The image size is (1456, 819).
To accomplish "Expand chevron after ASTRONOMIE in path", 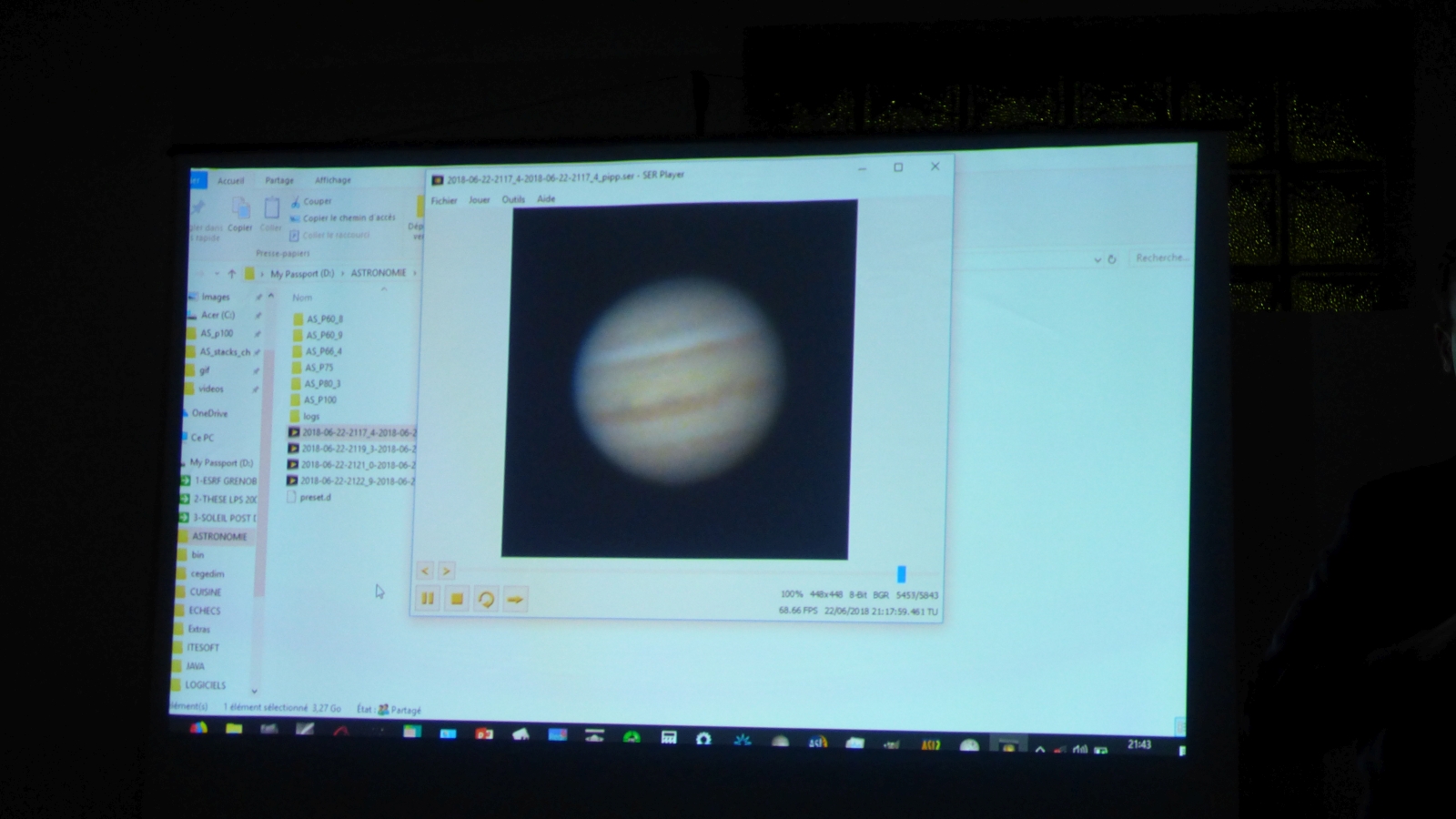I will [x=415, y=272].
